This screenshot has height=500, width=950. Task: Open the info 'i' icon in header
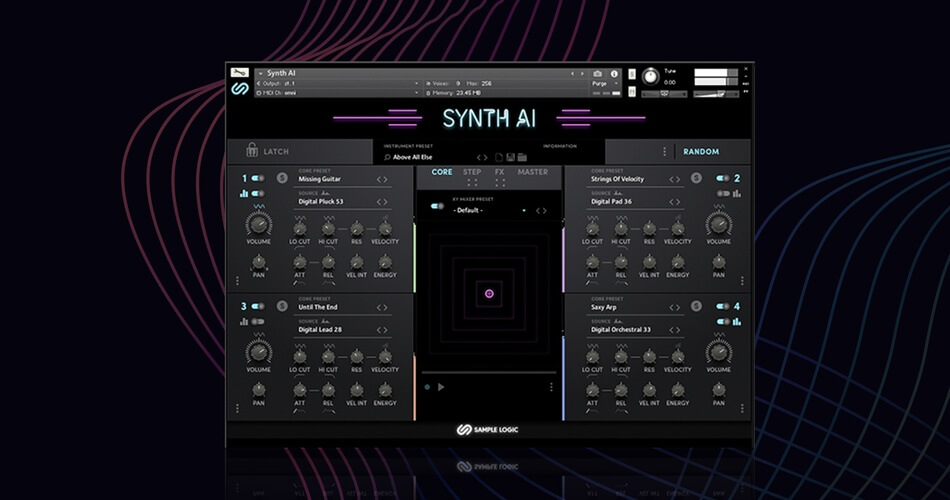coord(614,74)
